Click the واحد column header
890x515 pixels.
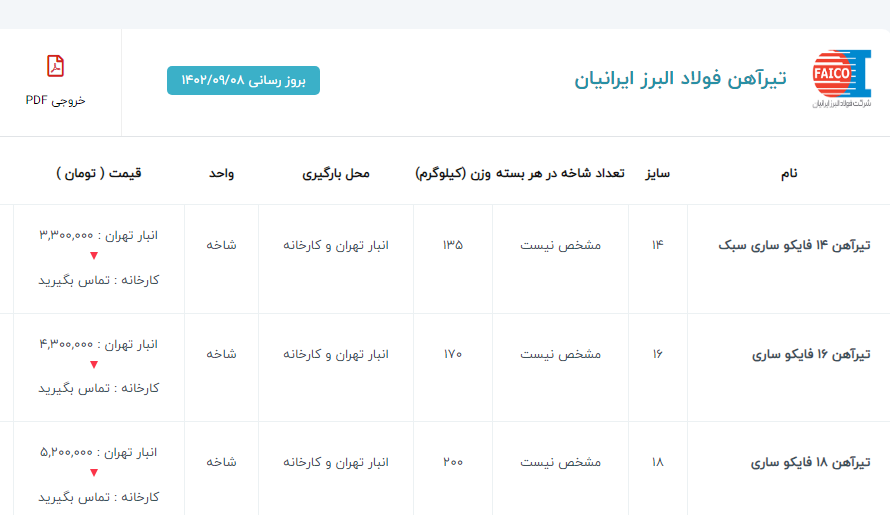(x=221, y=173)
